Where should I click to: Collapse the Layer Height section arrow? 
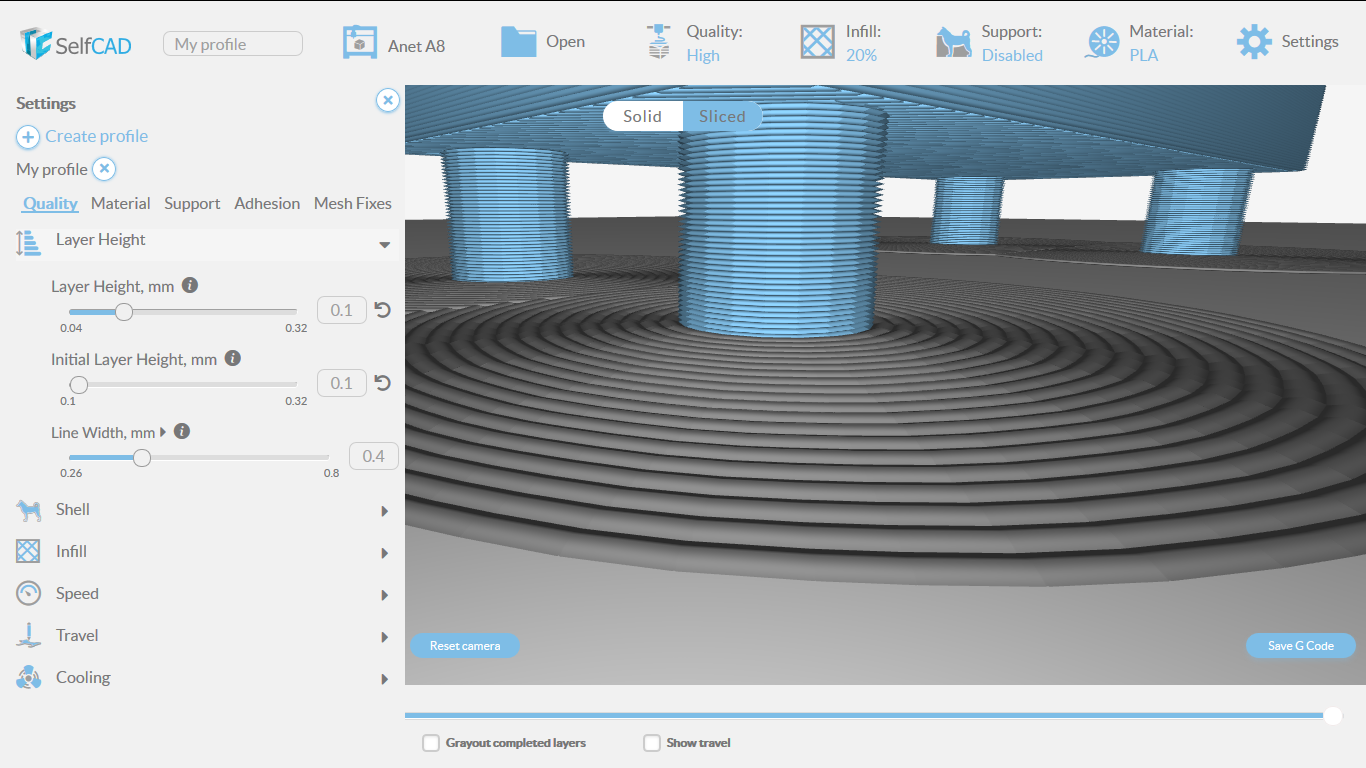tap(385, 245)
